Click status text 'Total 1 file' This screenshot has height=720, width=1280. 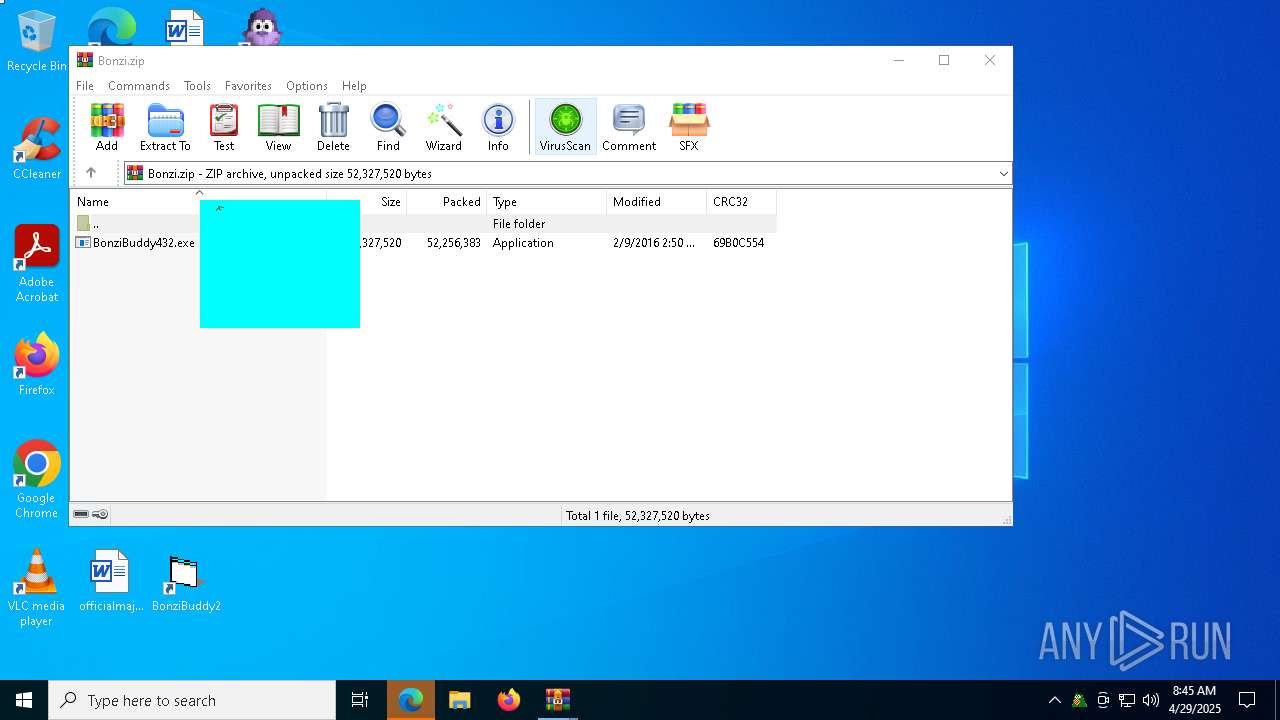tap(637, 516)
